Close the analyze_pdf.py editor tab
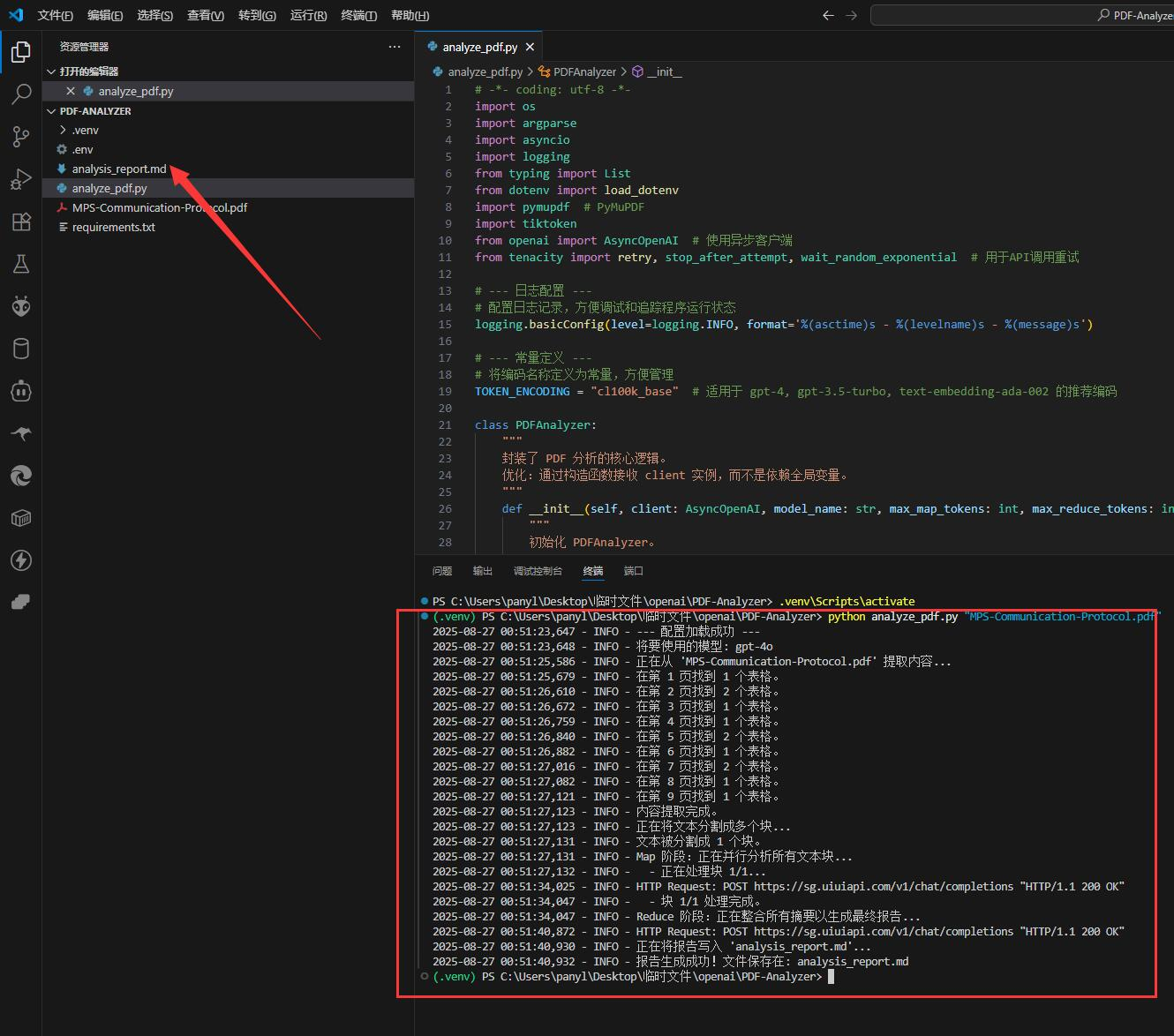Image resolution: width=1174 pixels, height=1036 pixels. pyautogui.click(x=530, y=47)
